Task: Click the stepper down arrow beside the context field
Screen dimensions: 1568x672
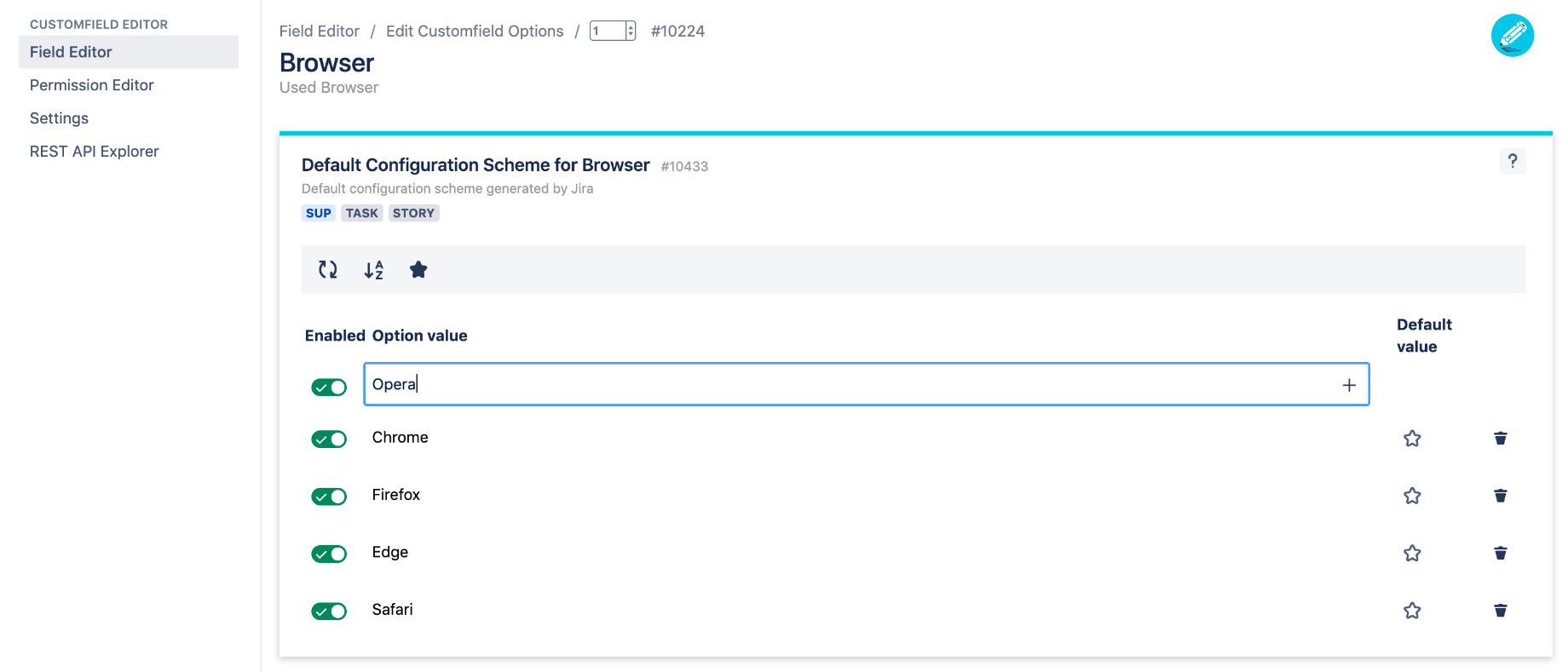Action: click(629, 36)
